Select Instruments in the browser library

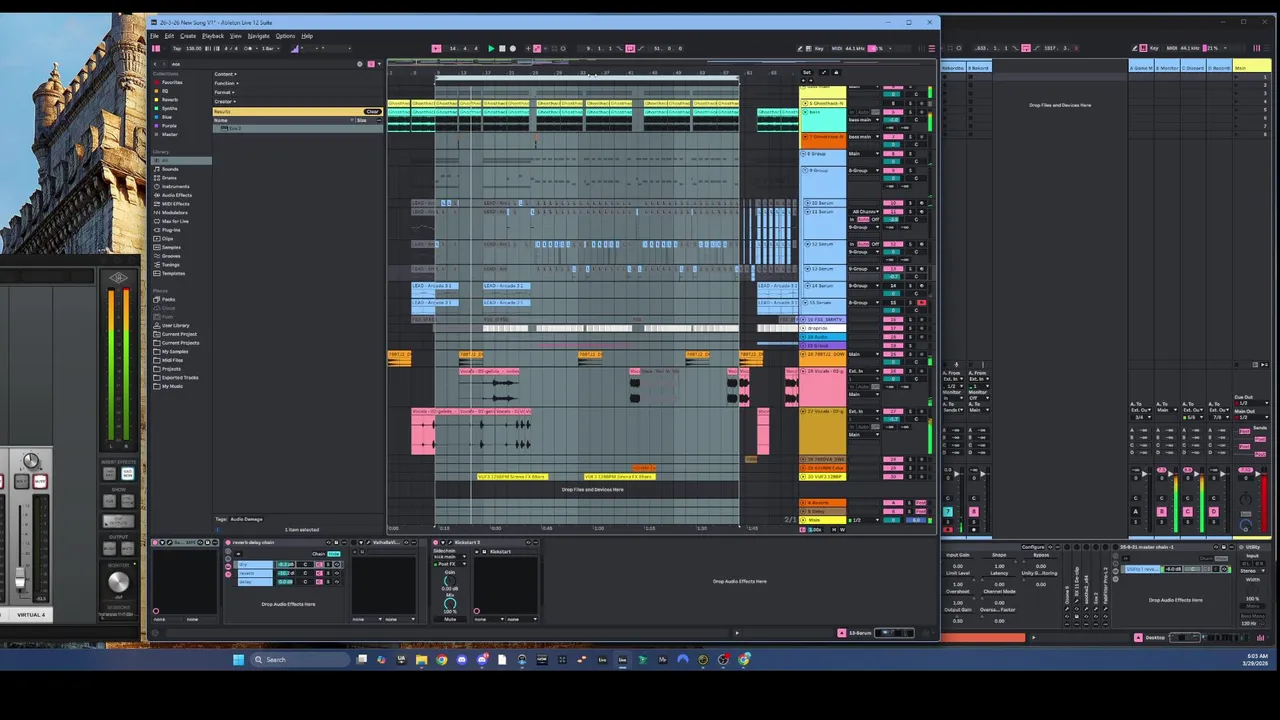(176, 187)
